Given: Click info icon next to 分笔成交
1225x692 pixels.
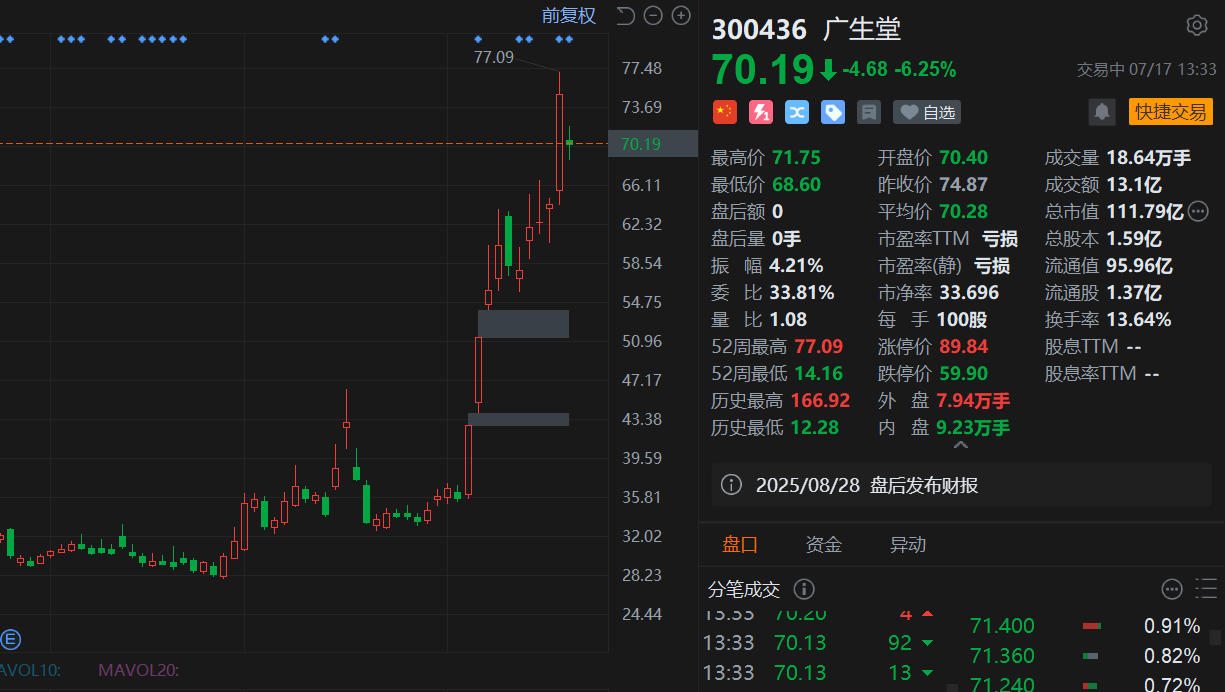Looking at the screenshot, I should [x=804, y=589].
